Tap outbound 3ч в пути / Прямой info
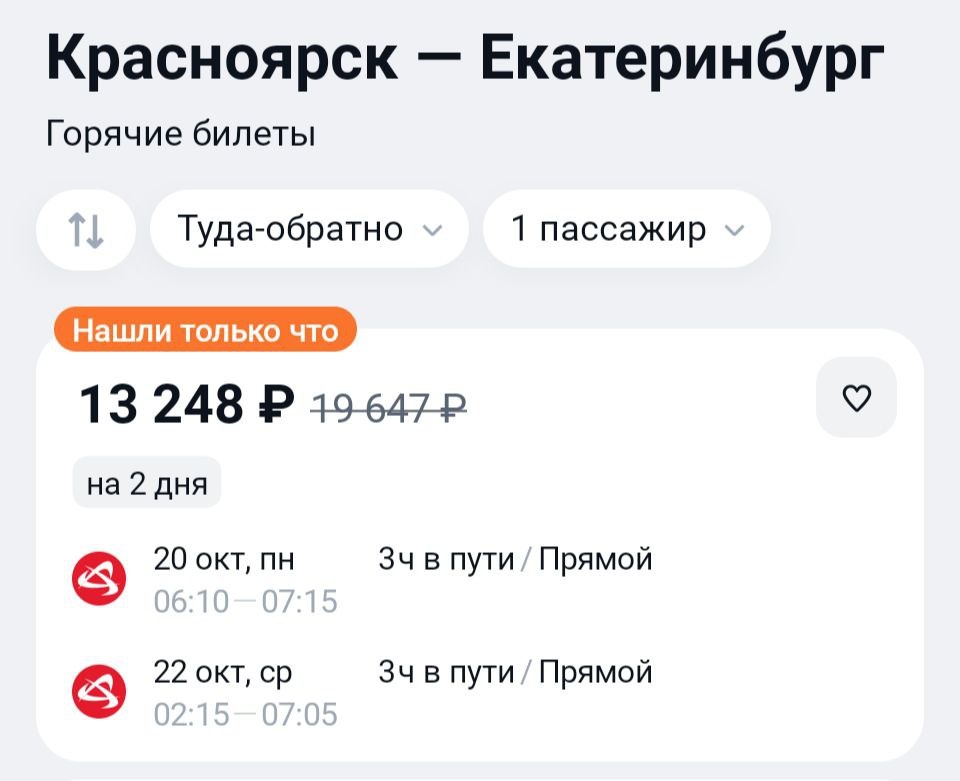The image size is (960, 781). point(515,558)
